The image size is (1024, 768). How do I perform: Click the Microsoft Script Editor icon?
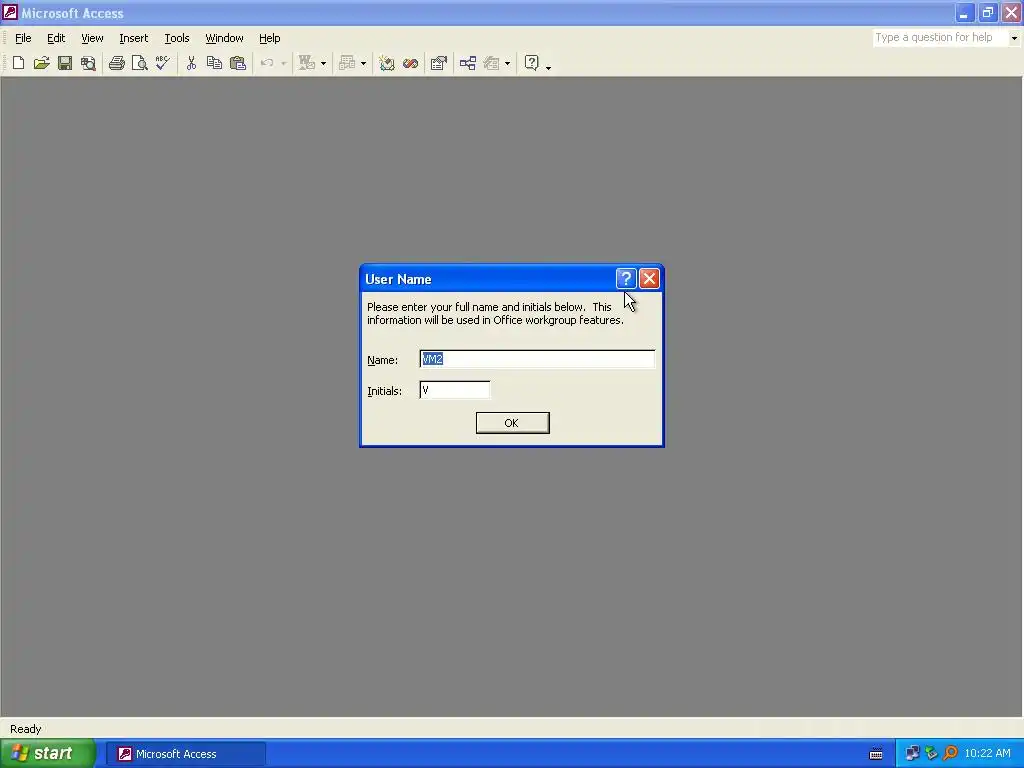coord(410,63)
